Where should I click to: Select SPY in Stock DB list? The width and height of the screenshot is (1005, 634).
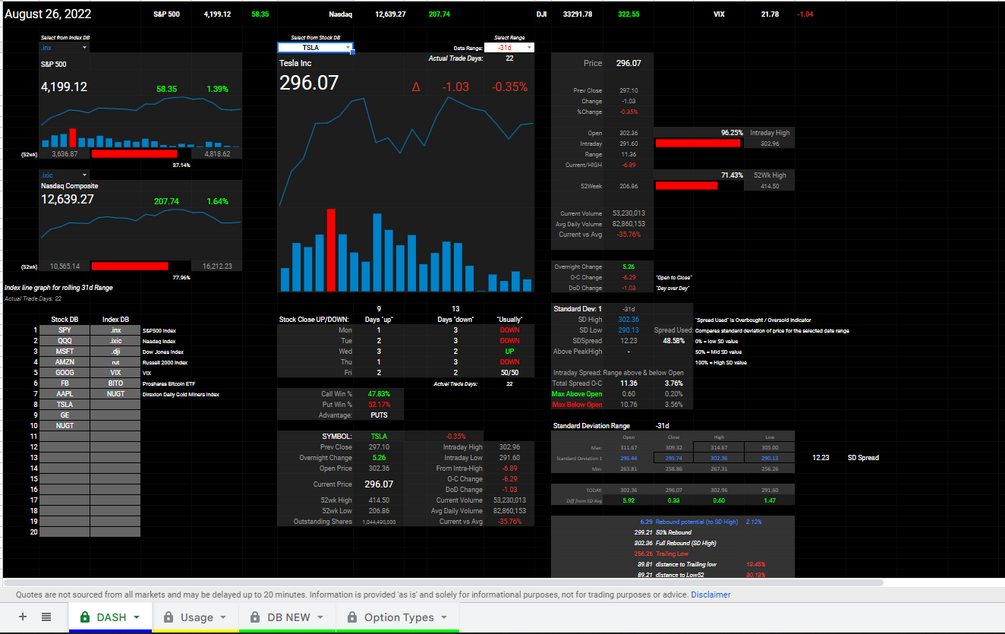point(65,330)
